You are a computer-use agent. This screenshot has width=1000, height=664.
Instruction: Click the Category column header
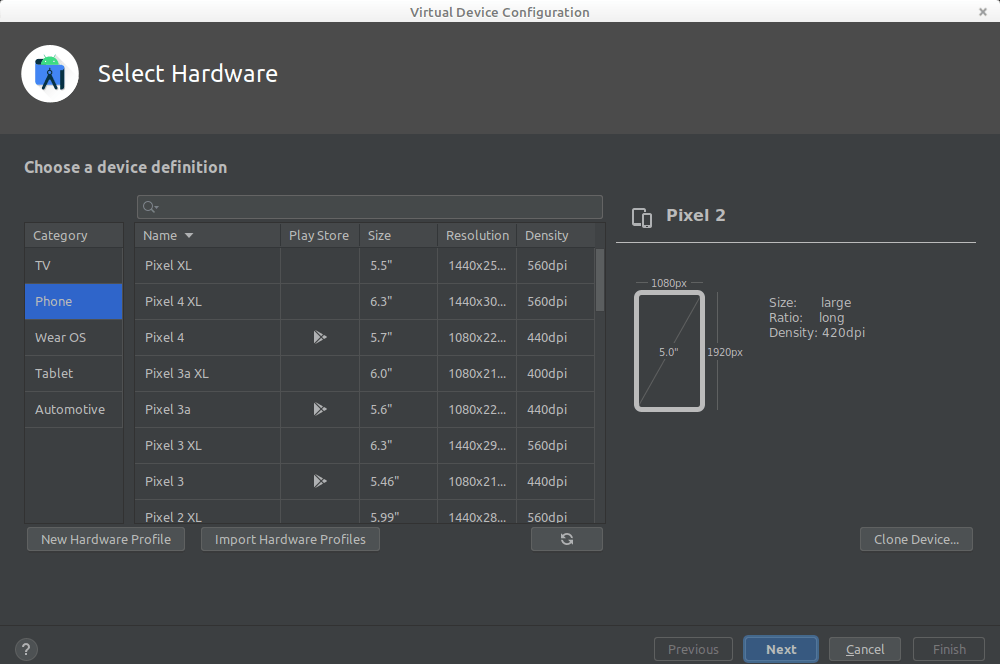click(74, 235)
